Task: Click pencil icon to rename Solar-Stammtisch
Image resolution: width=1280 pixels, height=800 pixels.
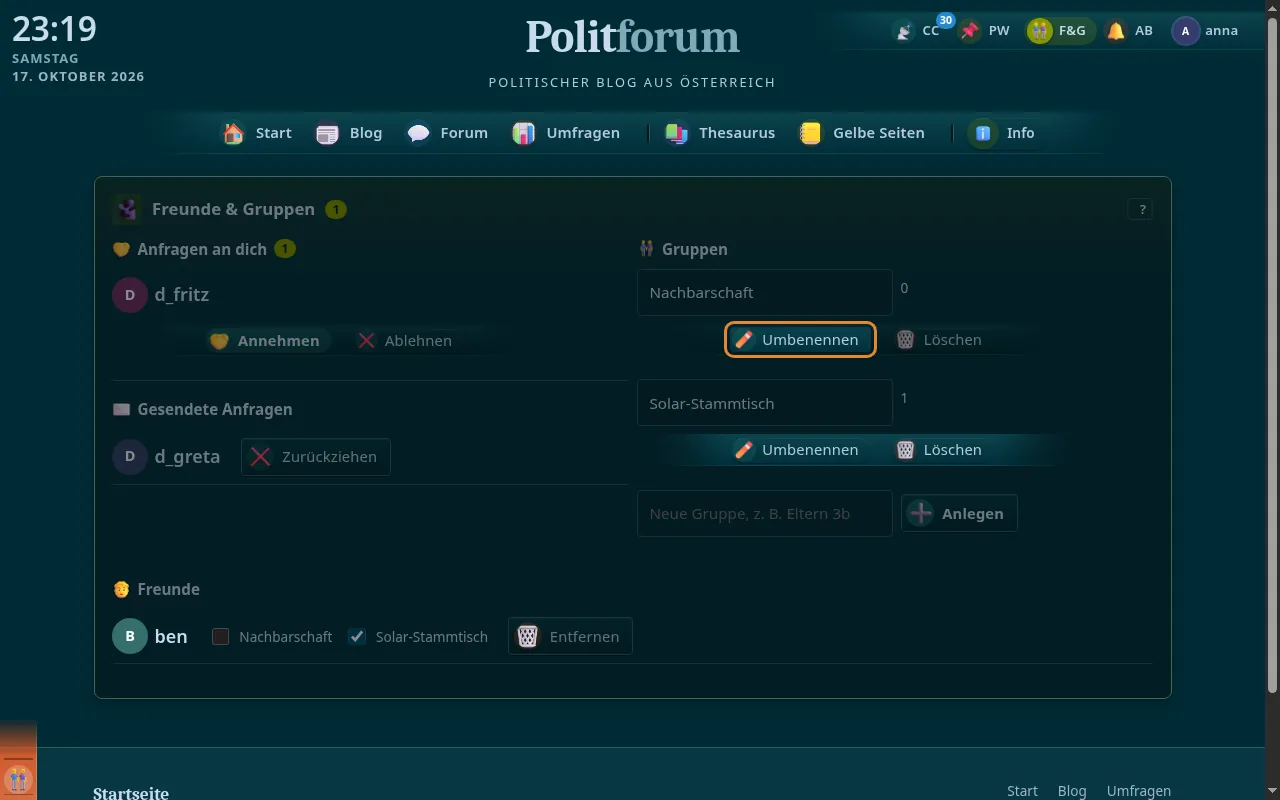Action: click(x=744, y=450)
